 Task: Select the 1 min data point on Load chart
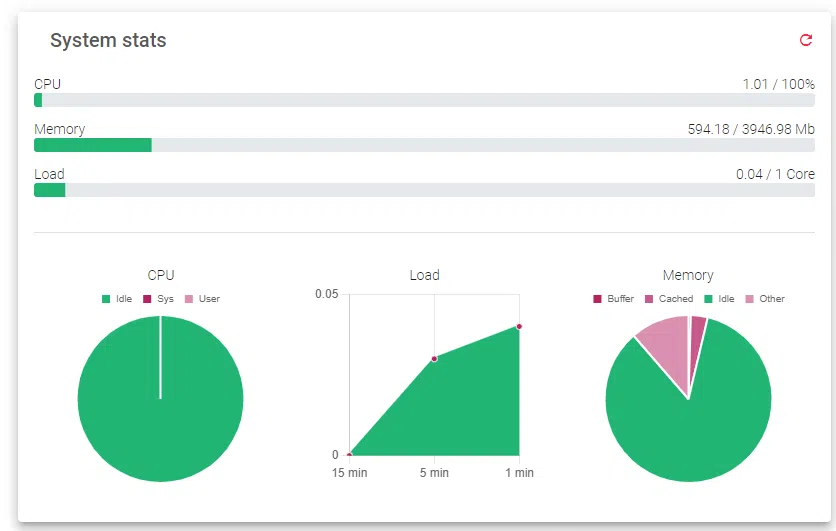coord(519,326)
